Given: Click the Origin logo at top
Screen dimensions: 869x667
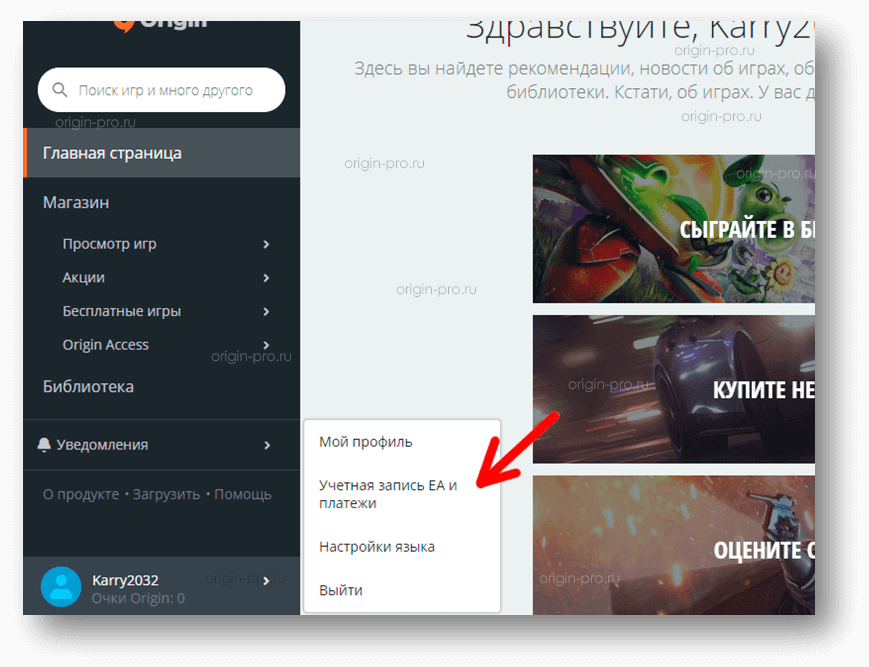Looking at the screenshot, I should click(161, 26).
